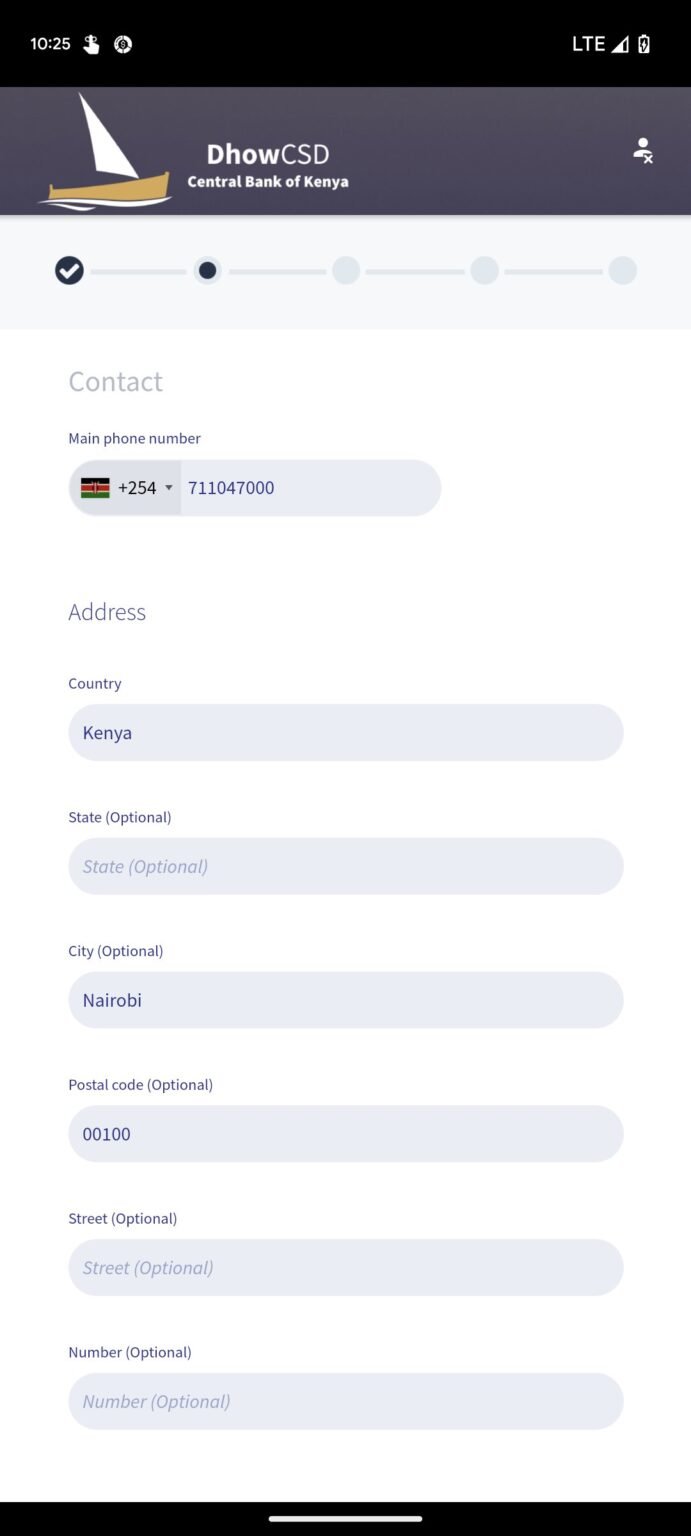The width and height of the screenshot is (691, 1536).
Task: Tap the sign-out person icon top right
Action: (643, 150)
